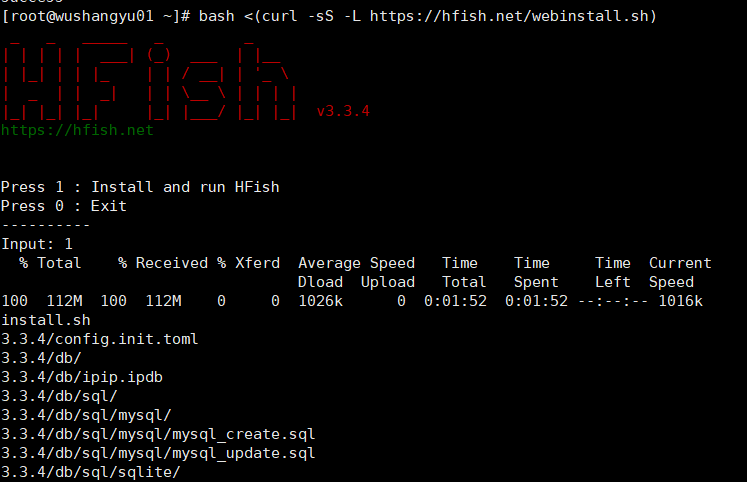Click the mysql_create.sql file path
Viewport: 747px width, 482px height.
pyautogui.click(x=158, y=434)
